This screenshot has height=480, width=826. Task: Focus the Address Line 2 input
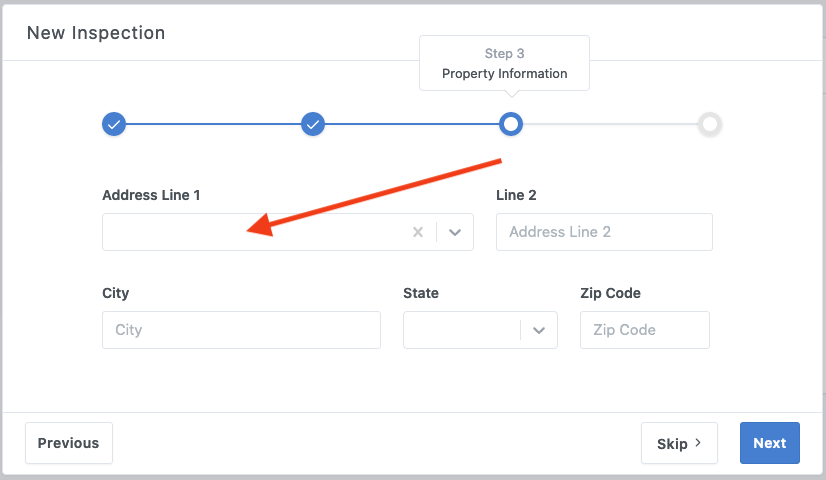point(604,232)
